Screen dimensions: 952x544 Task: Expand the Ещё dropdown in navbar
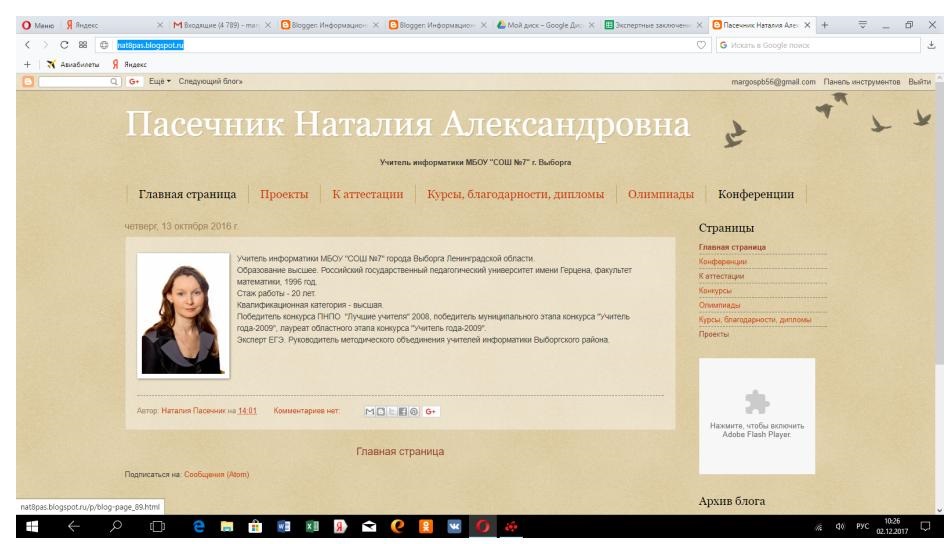coord(160,81)
